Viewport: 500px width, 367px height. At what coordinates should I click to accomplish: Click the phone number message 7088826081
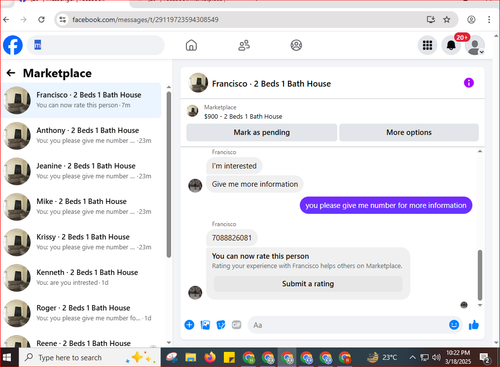[232, 238]
